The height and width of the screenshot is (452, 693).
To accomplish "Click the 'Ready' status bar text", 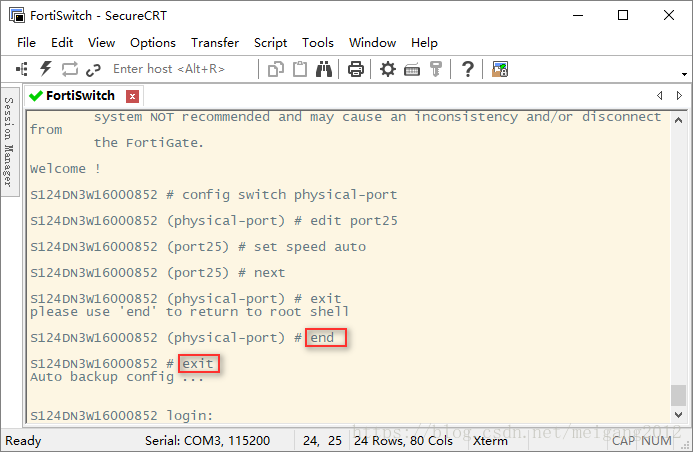I will (x=23, y=441).
